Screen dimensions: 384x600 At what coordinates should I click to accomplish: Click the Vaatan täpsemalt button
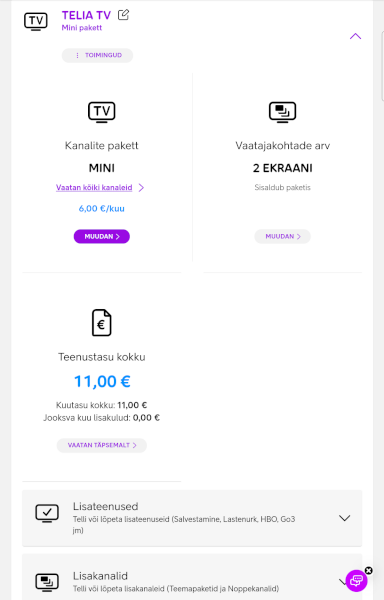pos(102,445)
